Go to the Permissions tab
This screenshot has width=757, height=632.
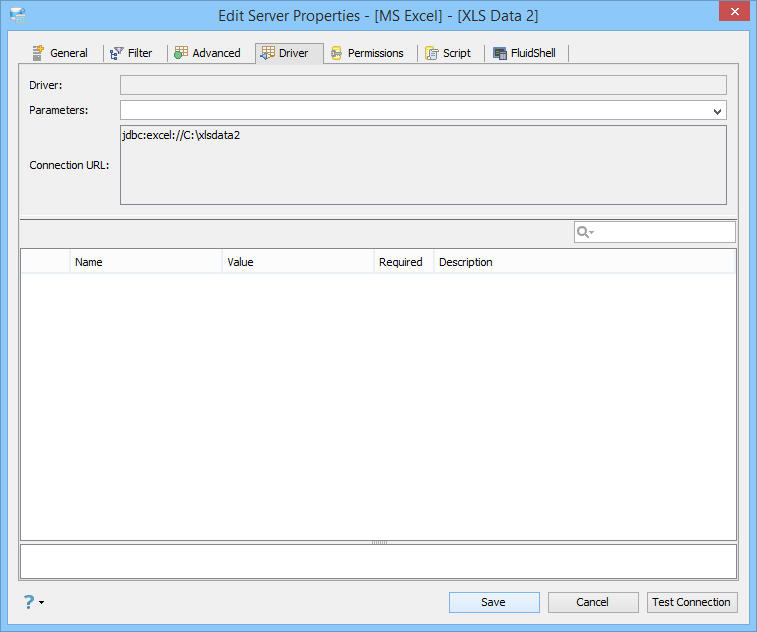(368, 53)
